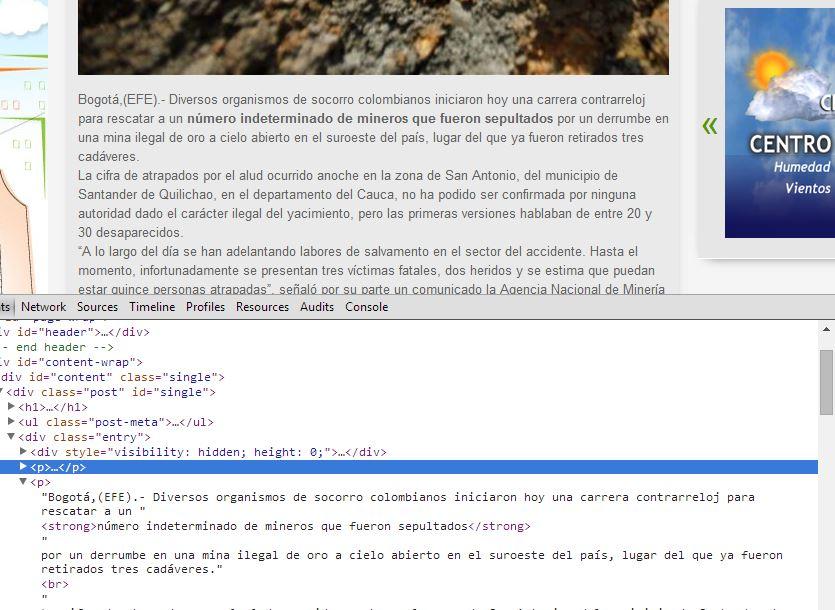
Task: Click the DevTools vertical scrollbar thumb
Action: coord(826,382)
